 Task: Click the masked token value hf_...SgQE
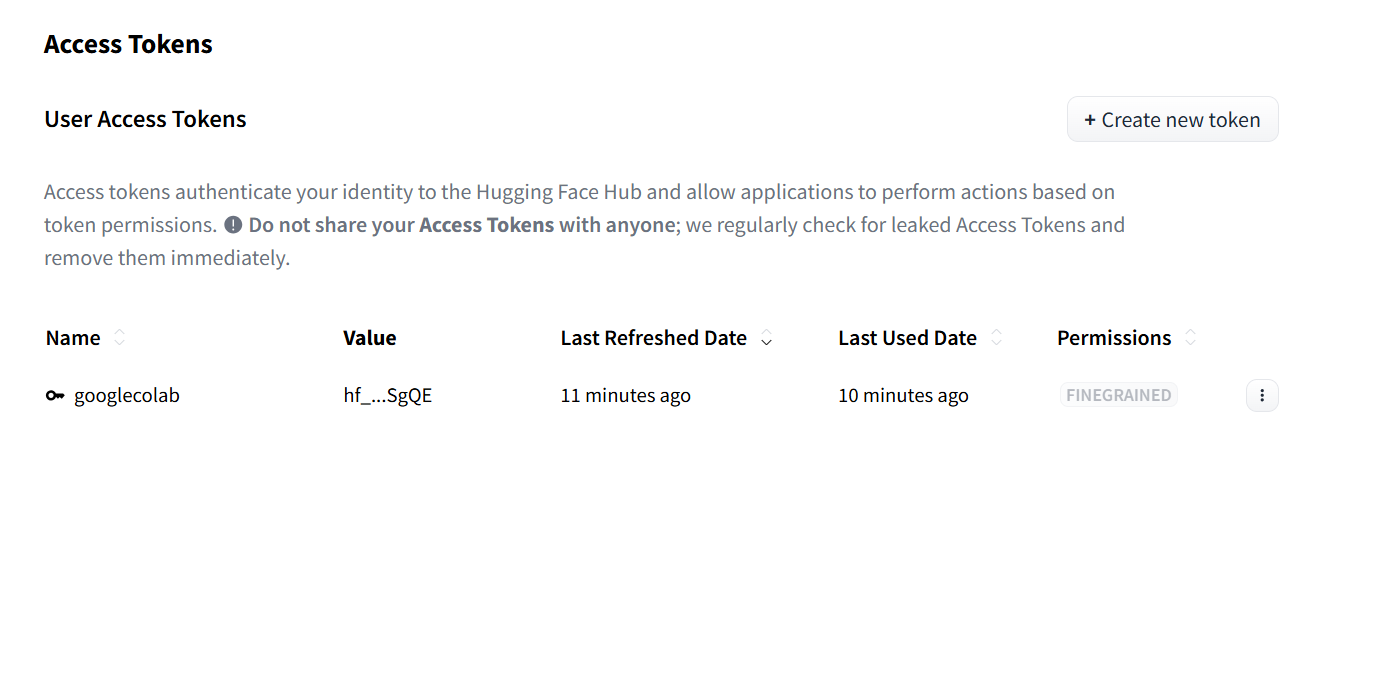coord(388,396)
